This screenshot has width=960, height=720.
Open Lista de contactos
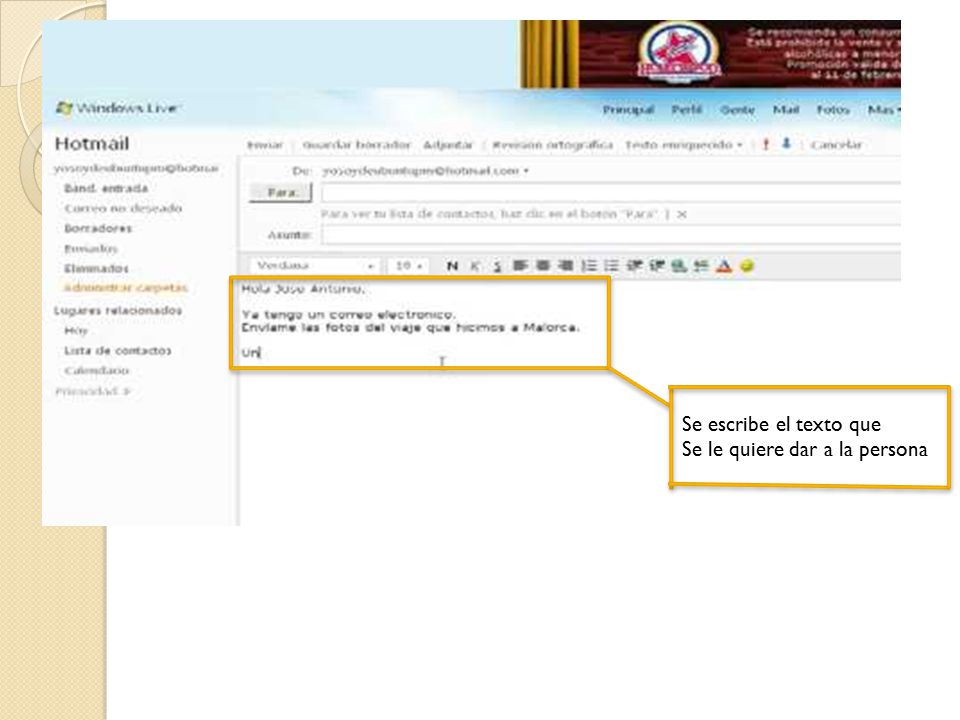[118, 351]
